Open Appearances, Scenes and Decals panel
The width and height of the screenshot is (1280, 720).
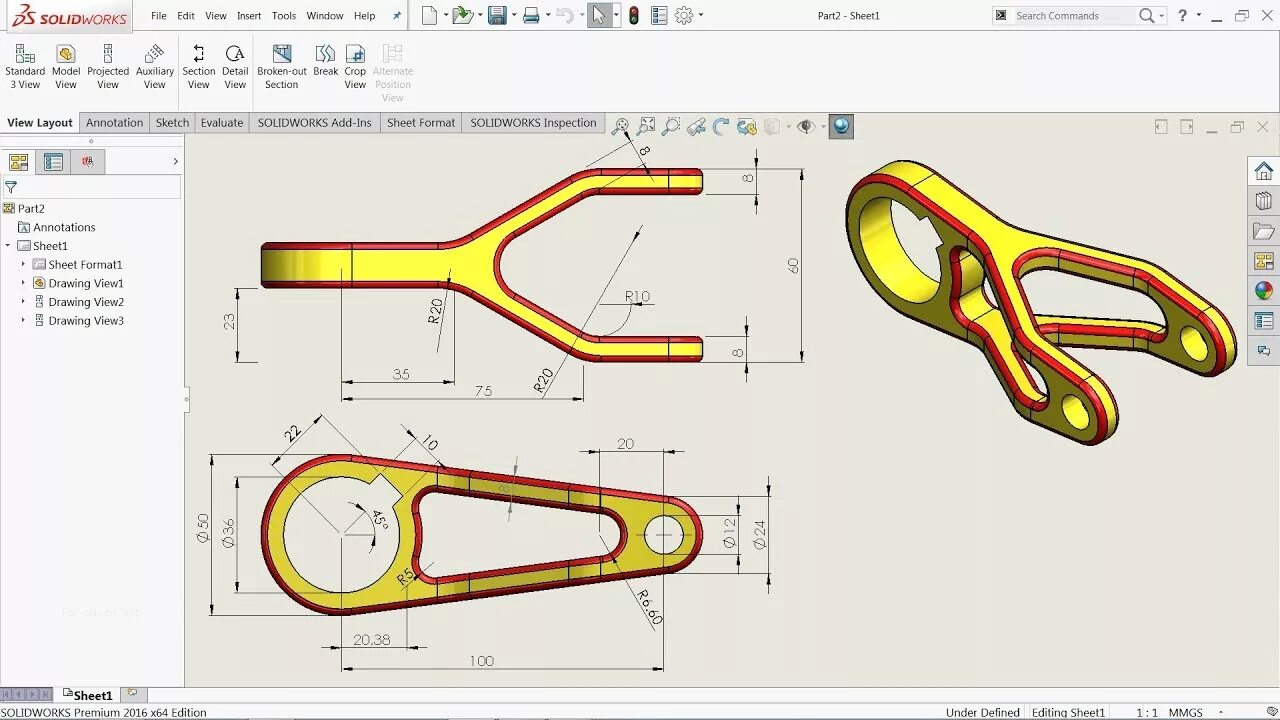1263,291
